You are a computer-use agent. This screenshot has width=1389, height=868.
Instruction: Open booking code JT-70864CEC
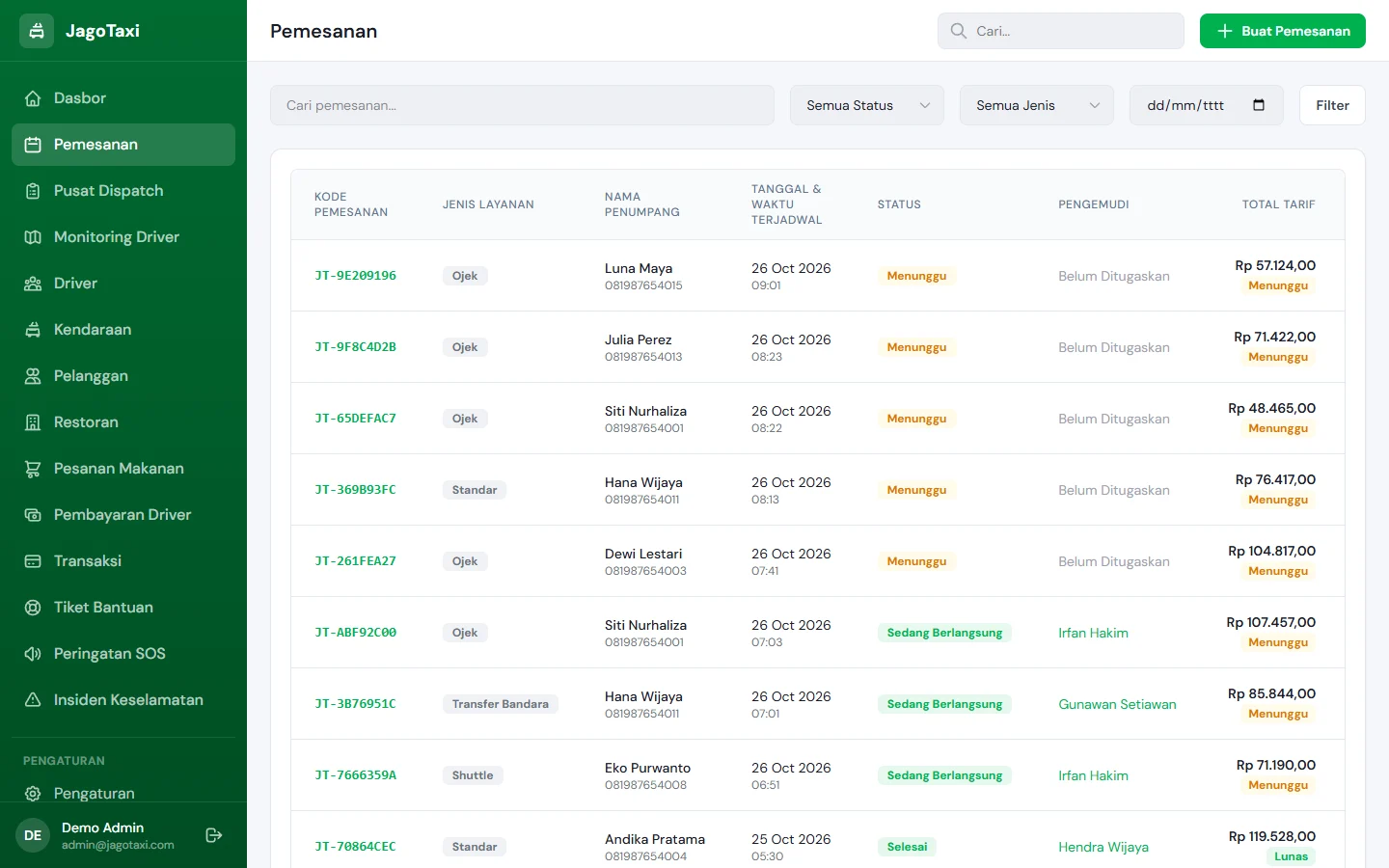click(x=355, y=847)
